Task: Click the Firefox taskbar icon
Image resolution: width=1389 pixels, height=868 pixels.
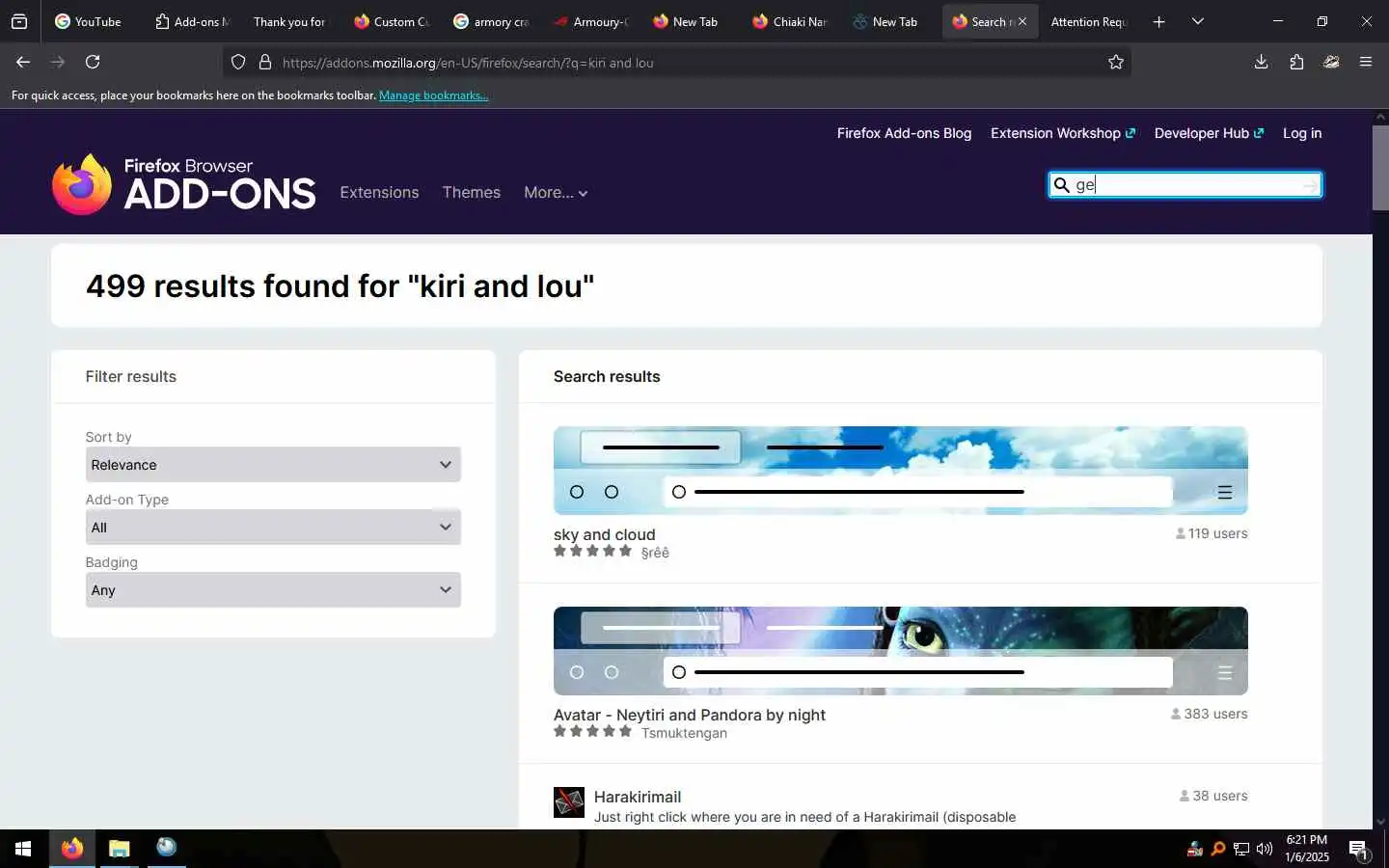Action: click(72, 849)
